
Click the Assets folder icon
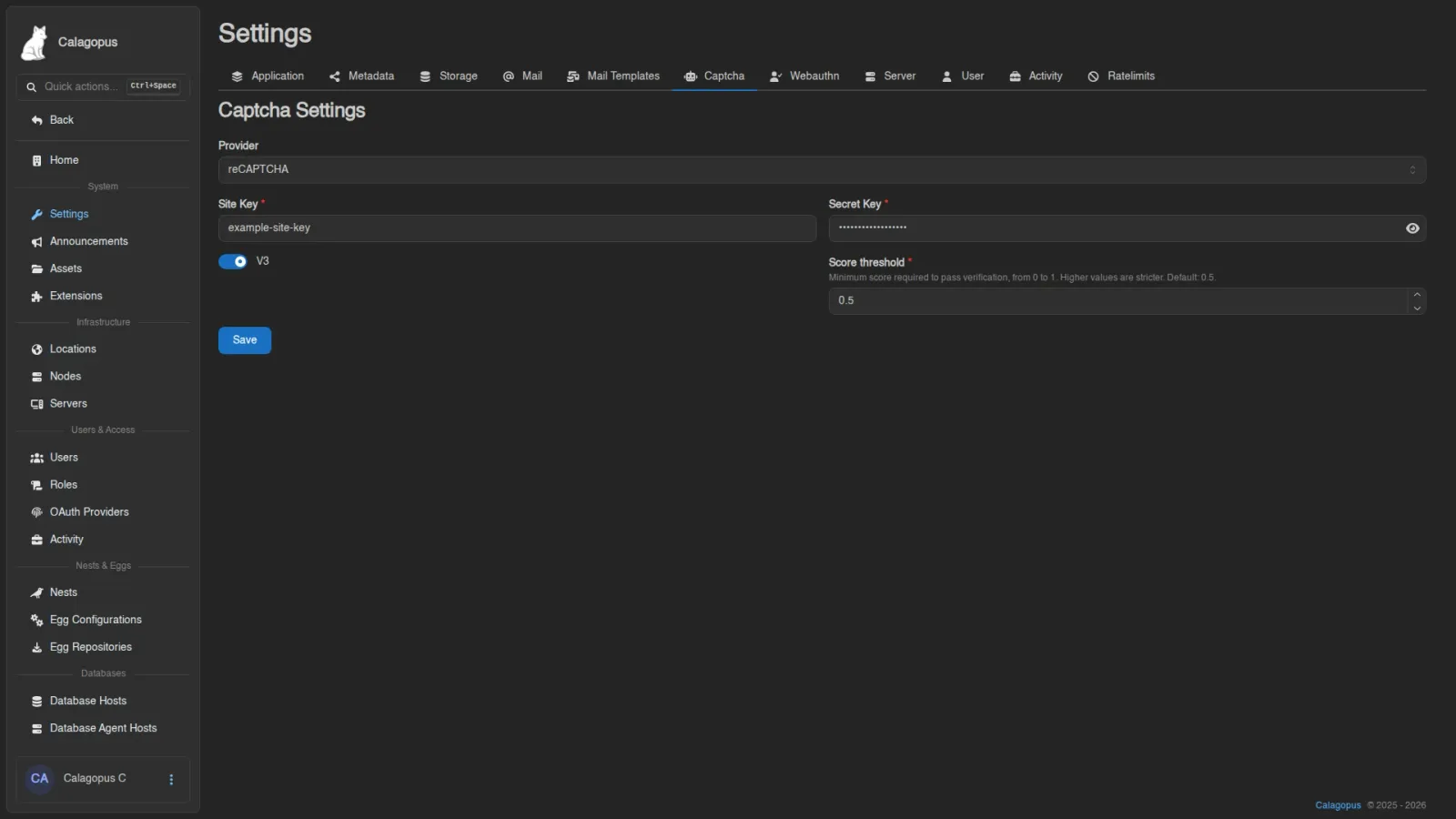coord(36,269)
